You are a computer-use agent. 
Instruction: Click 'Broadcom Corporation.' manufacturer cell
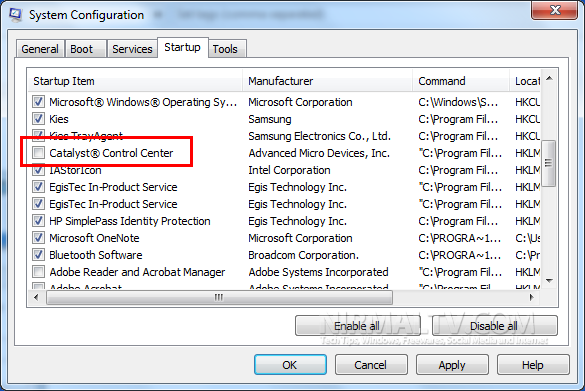(x=303, y=255)
